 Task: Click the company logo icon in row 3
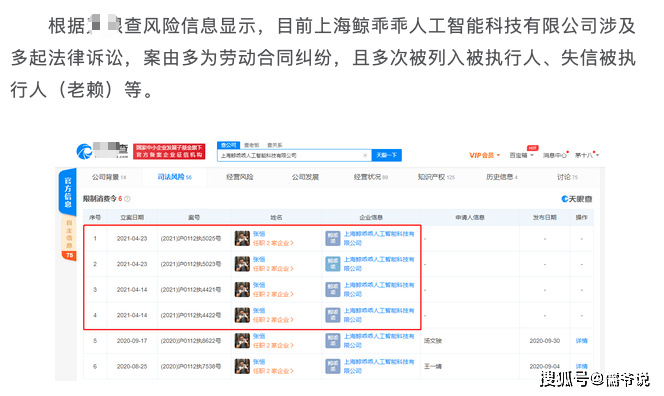(x=333, y=290)
